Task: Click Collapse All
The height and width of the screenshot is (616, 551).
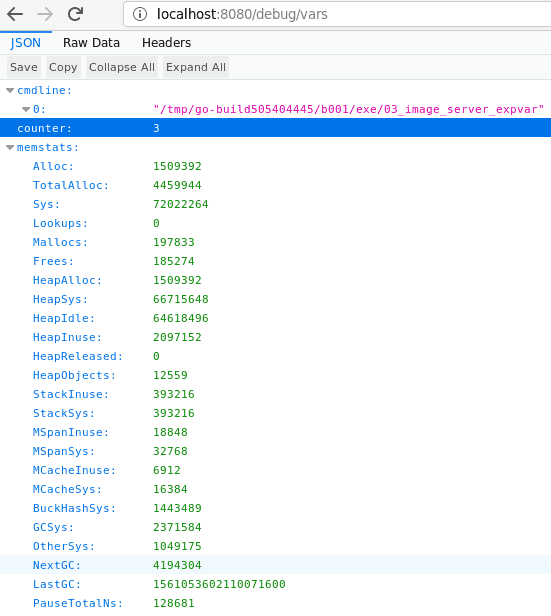Action: [122, 67]
